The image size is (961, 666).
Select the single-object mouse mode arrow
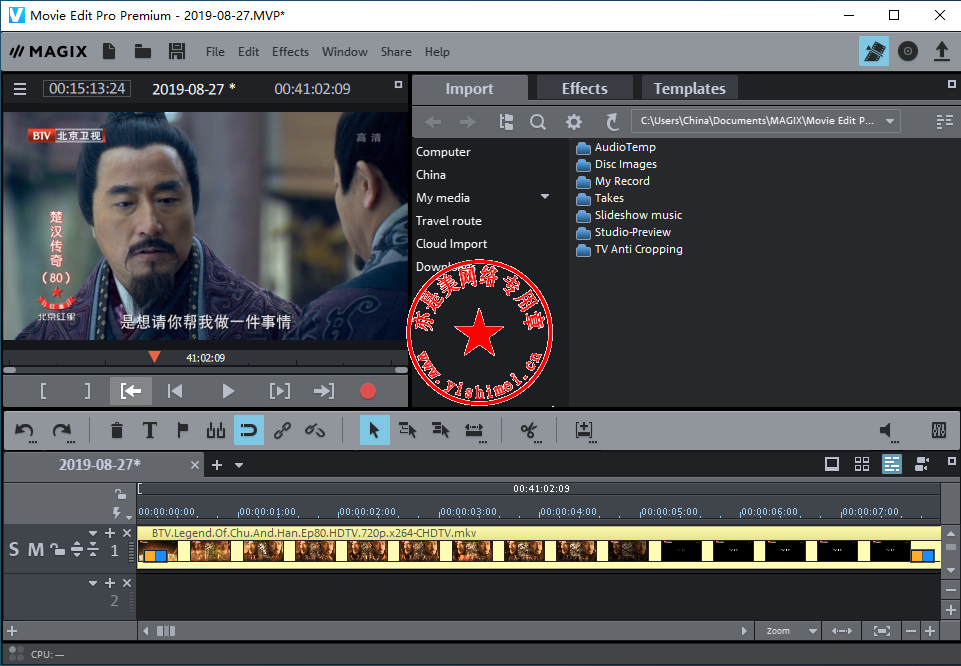tap(374, 430)
